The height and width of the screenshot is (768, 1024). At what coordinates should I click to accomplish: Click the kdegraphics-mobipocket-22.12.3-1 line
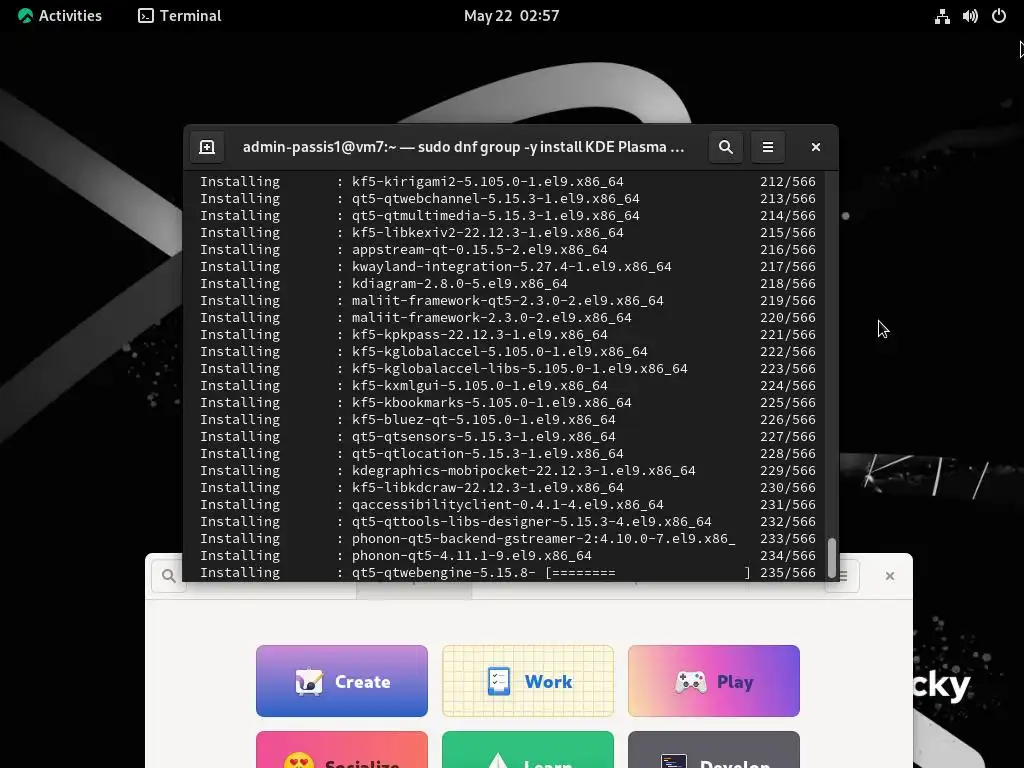(x=507, y=470)
